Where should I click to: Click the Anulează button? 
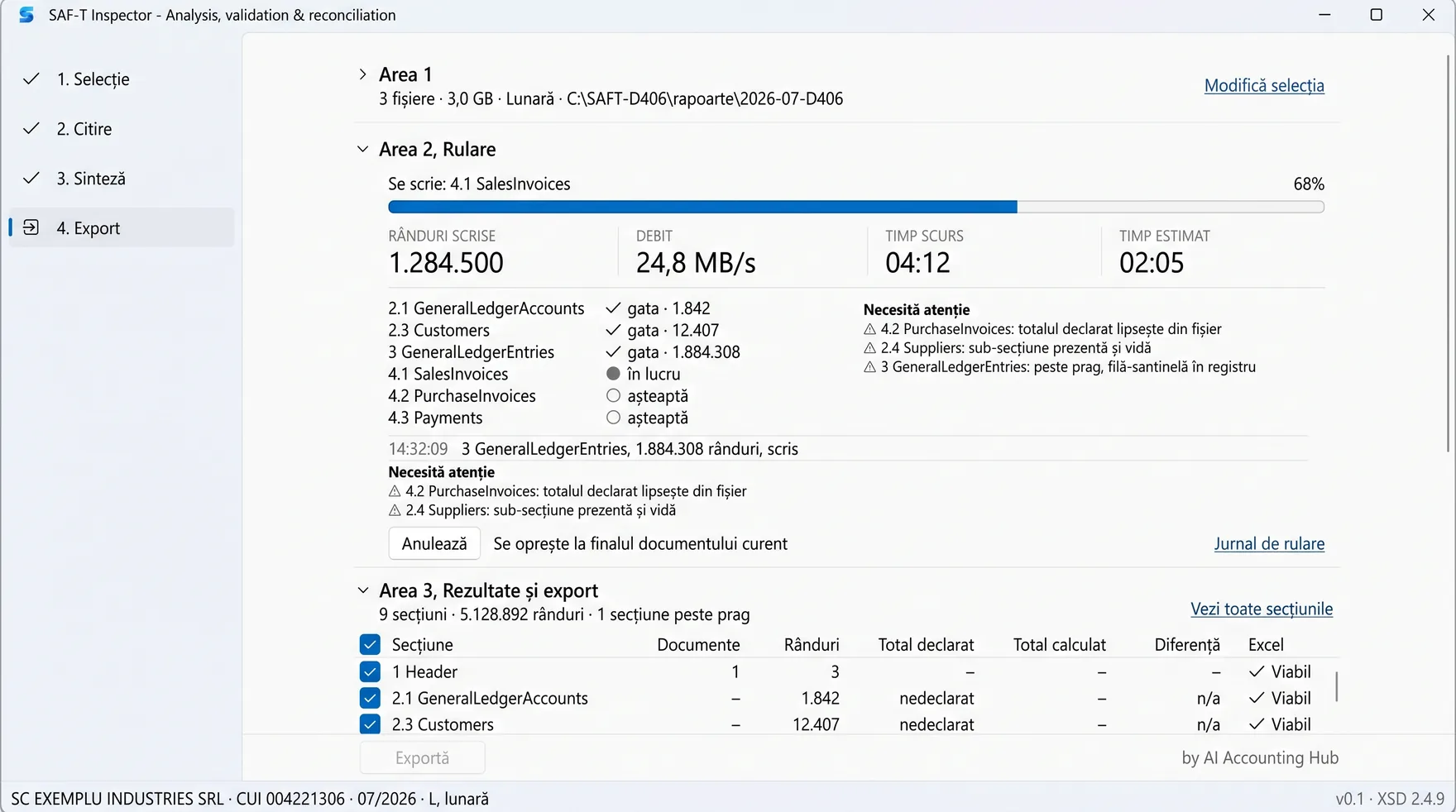tap(434, 544)
